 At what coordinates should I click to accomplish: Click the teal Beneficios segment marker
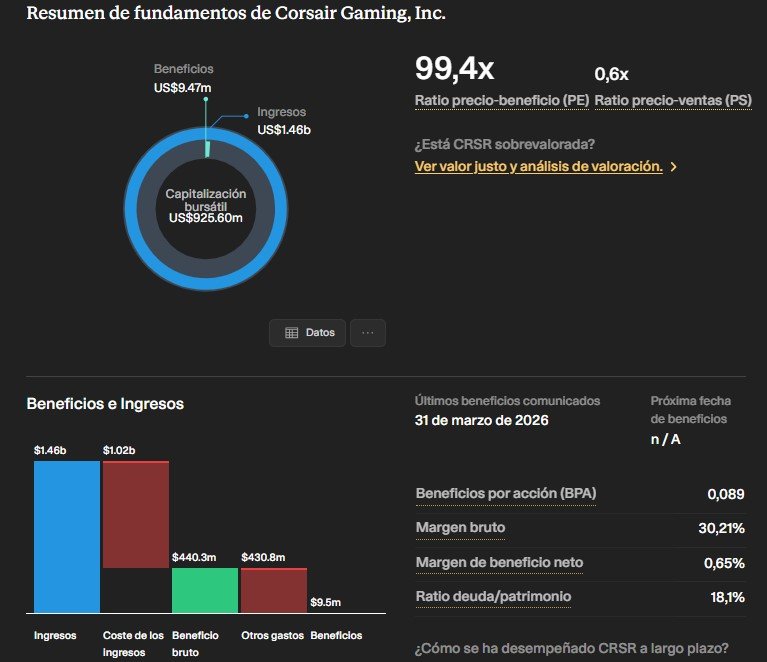click(207, 149)
